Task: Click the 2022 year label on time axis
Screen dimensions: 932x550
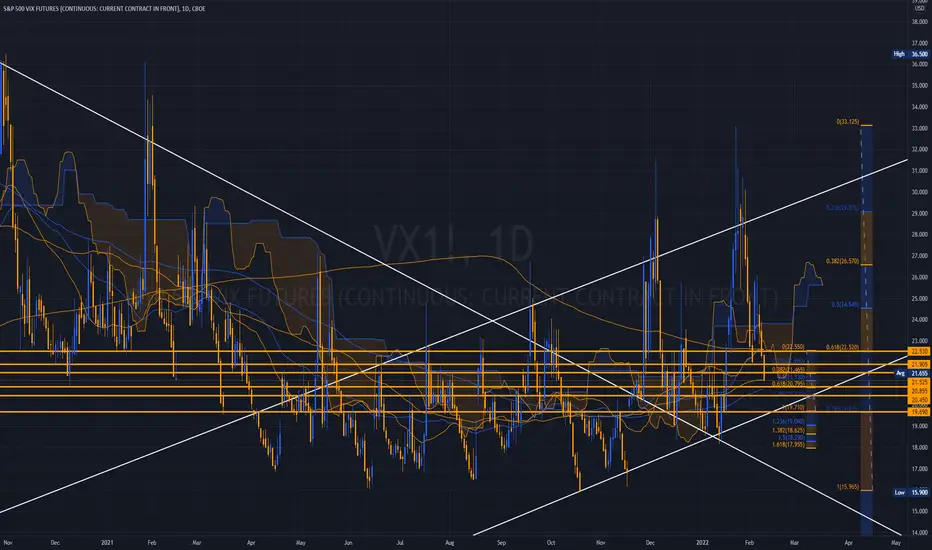Action: coord(703,542)
